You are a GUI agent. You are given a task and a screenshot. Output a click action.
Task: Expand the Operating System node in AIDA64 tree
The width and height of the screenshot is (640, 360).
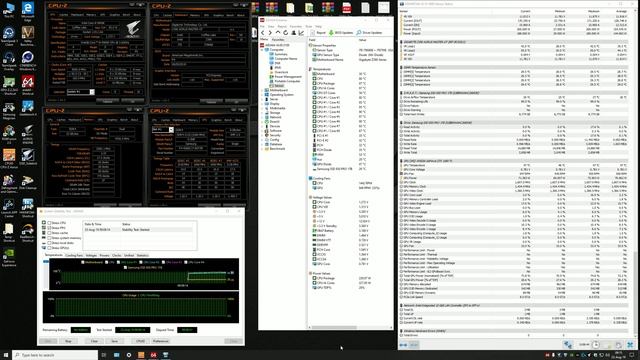(x=262, y=95)
